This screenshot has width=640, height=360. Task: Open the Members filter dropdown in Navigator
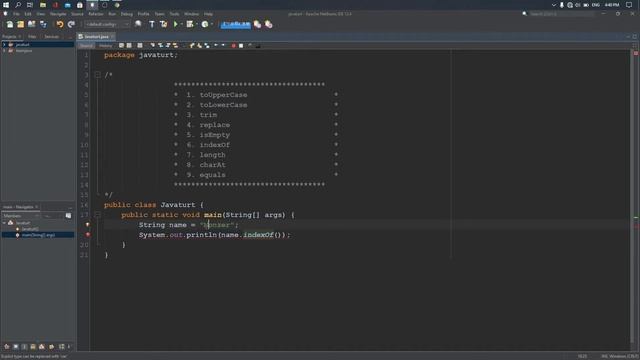pyautogui.click(x=21, y=216)
